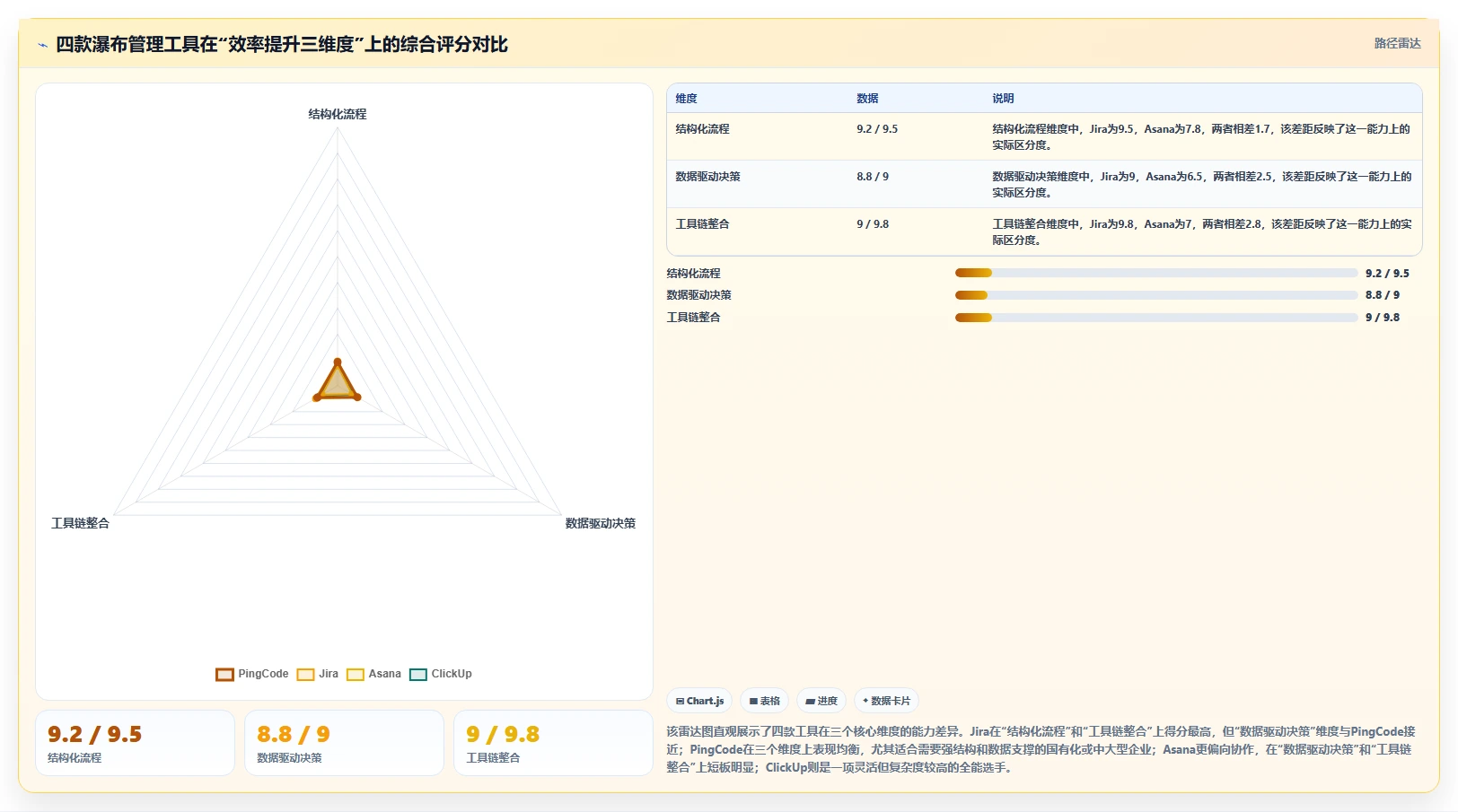
Task: Click the description mentioning 两者相差2.5
Action: pos(1201,185)
